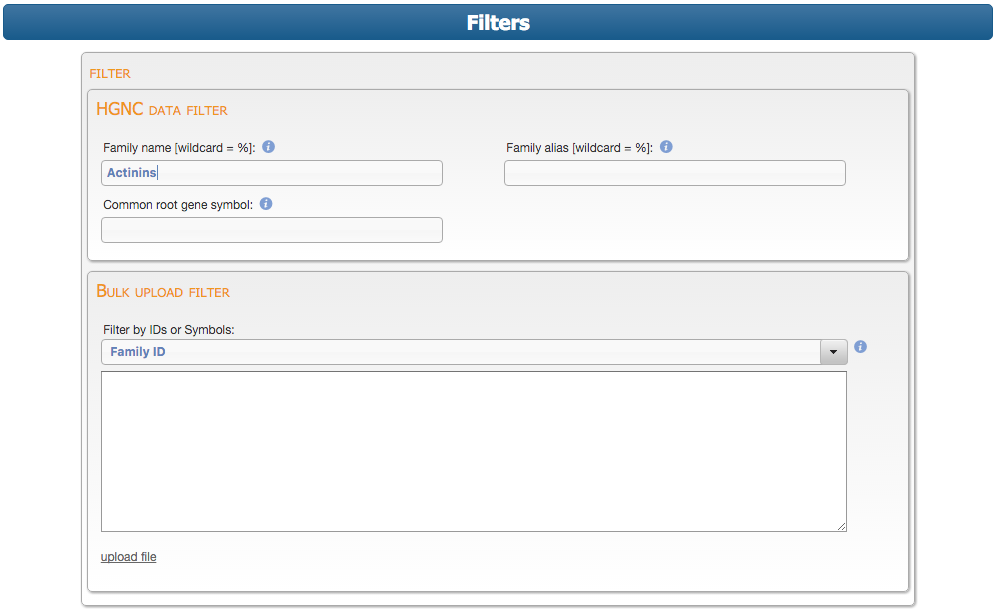
Task: Click the Family alias wildcard label
Action: click(x=579, y=148)
